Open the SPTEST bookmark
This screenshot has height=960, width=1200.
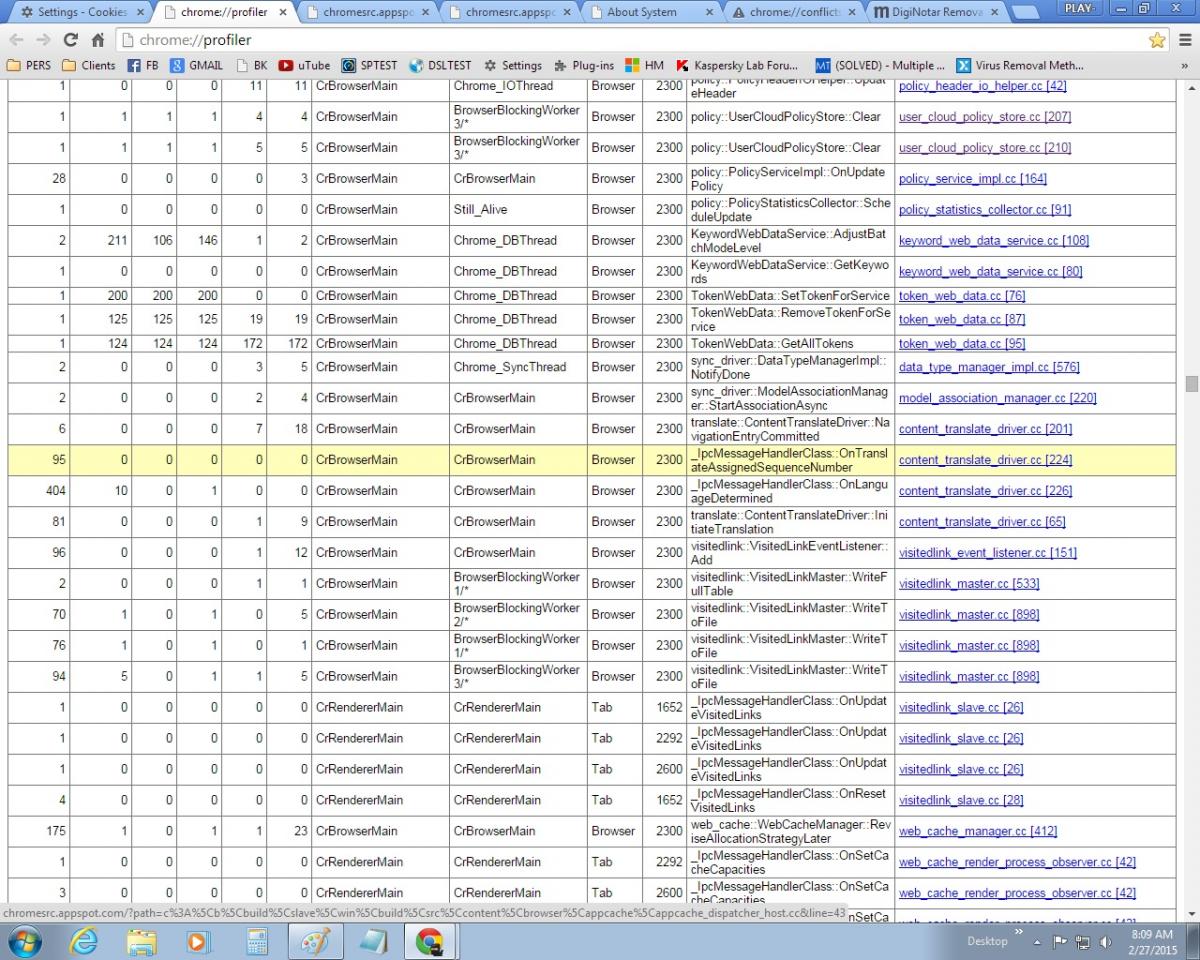pyautogui.click(x=370, y=65)
